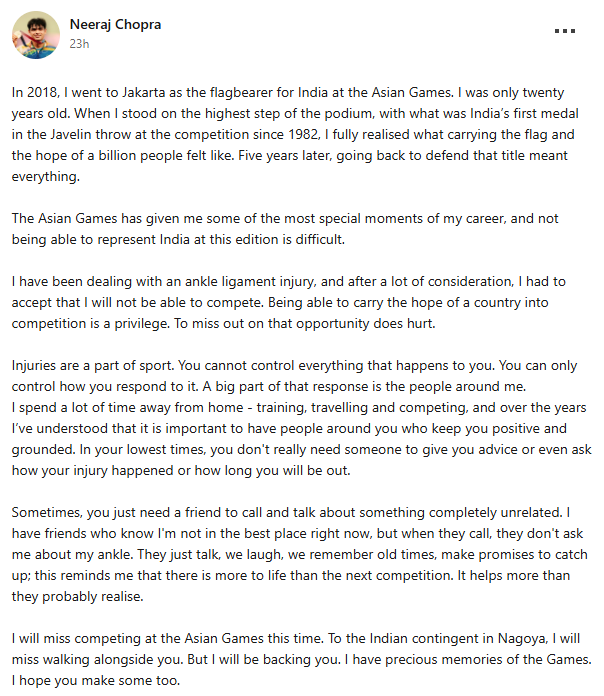The height and width of the screenshot is (696, 604).
Task: Click the phrase 'they probably realise.'
Action: tap(78, 597)
